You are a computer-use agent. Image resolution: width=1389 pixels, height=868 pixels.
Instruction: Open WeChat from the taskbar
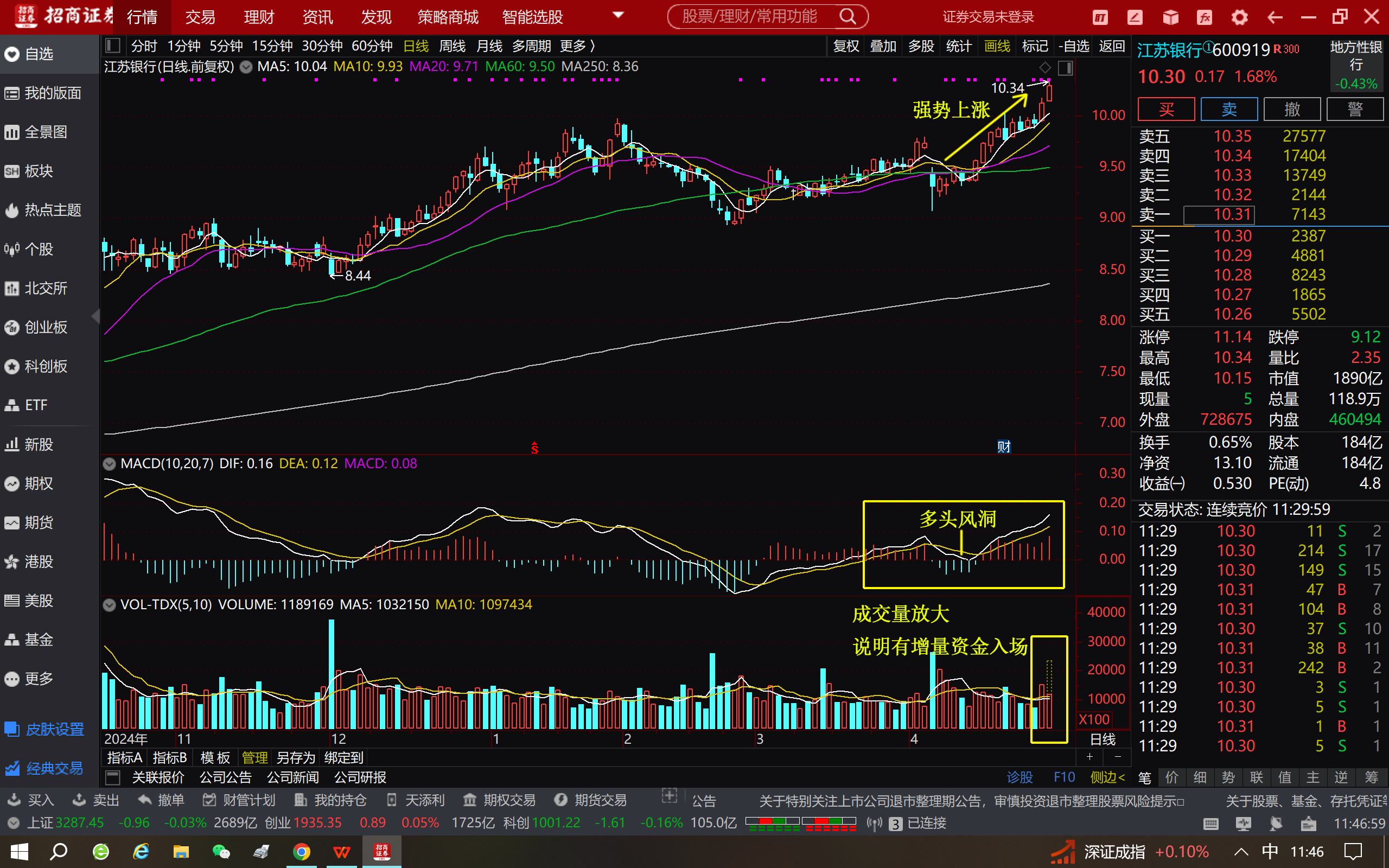click(221, 851)
